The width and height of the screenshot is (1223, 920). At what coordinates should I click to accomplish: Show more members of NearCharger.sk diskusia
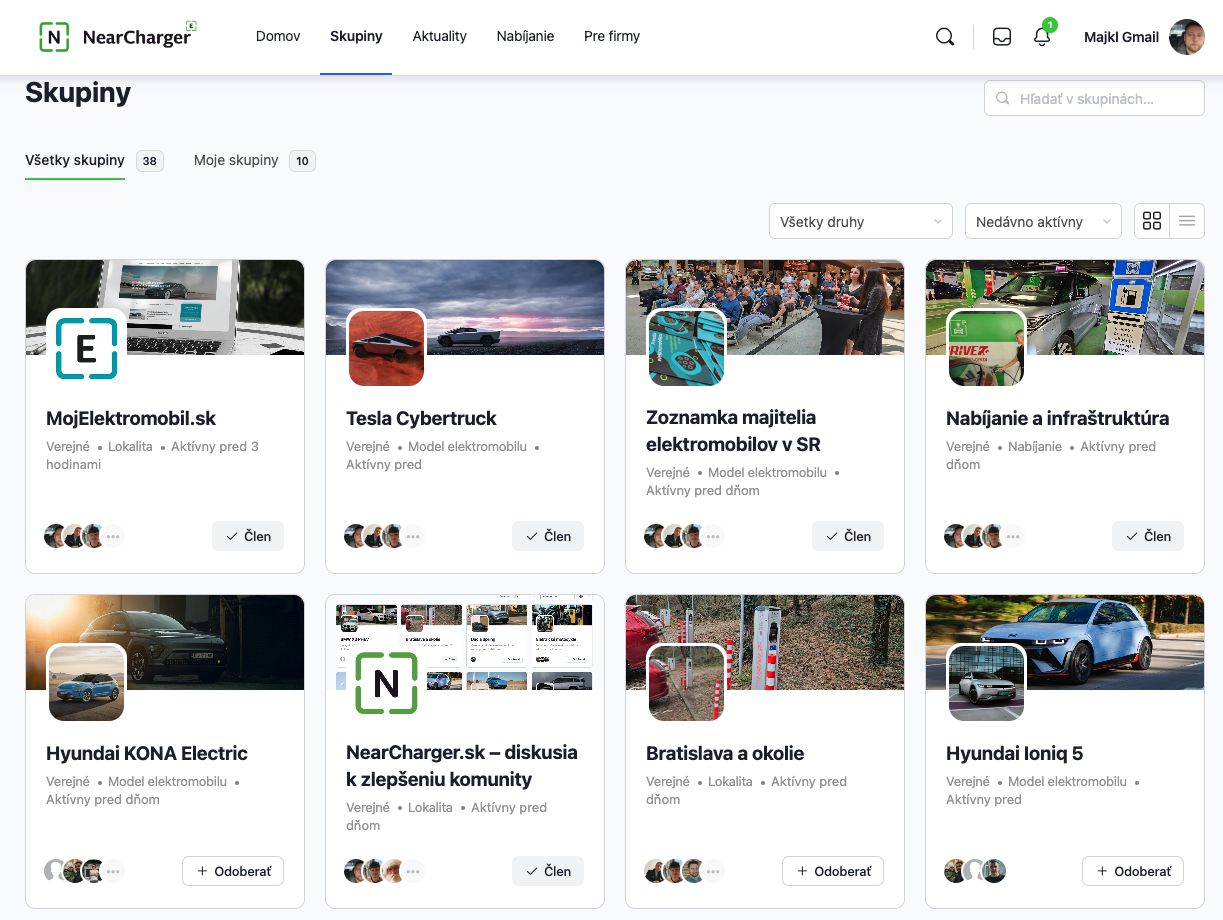point(414,871)
